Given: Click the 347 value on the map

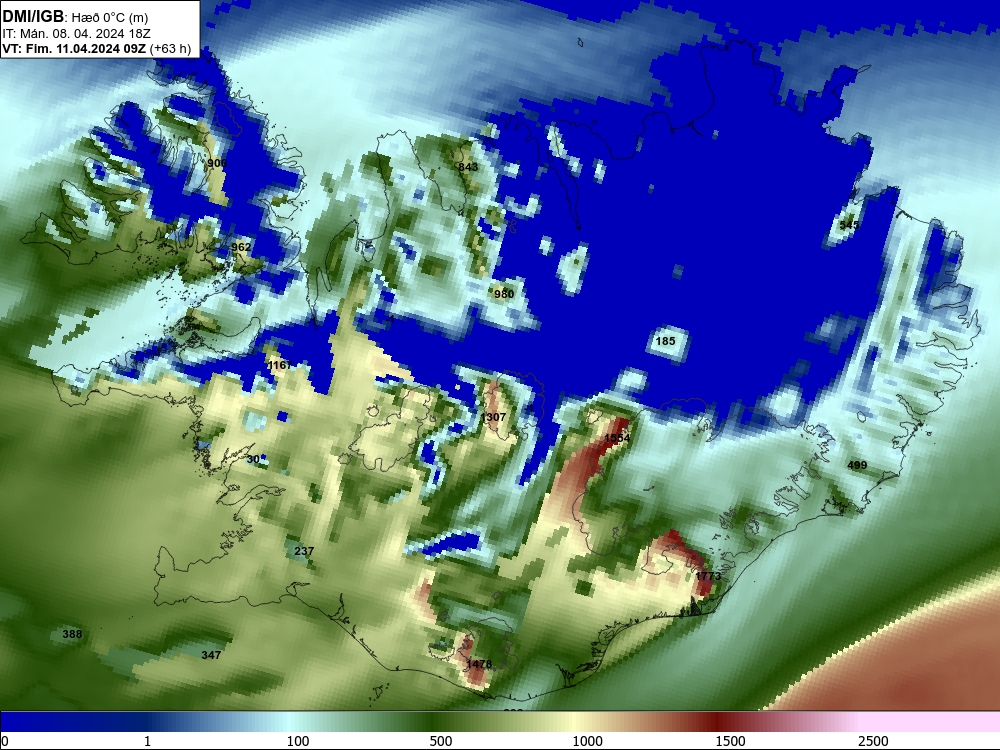Looking at the screenshot, I should pos(211,656).
